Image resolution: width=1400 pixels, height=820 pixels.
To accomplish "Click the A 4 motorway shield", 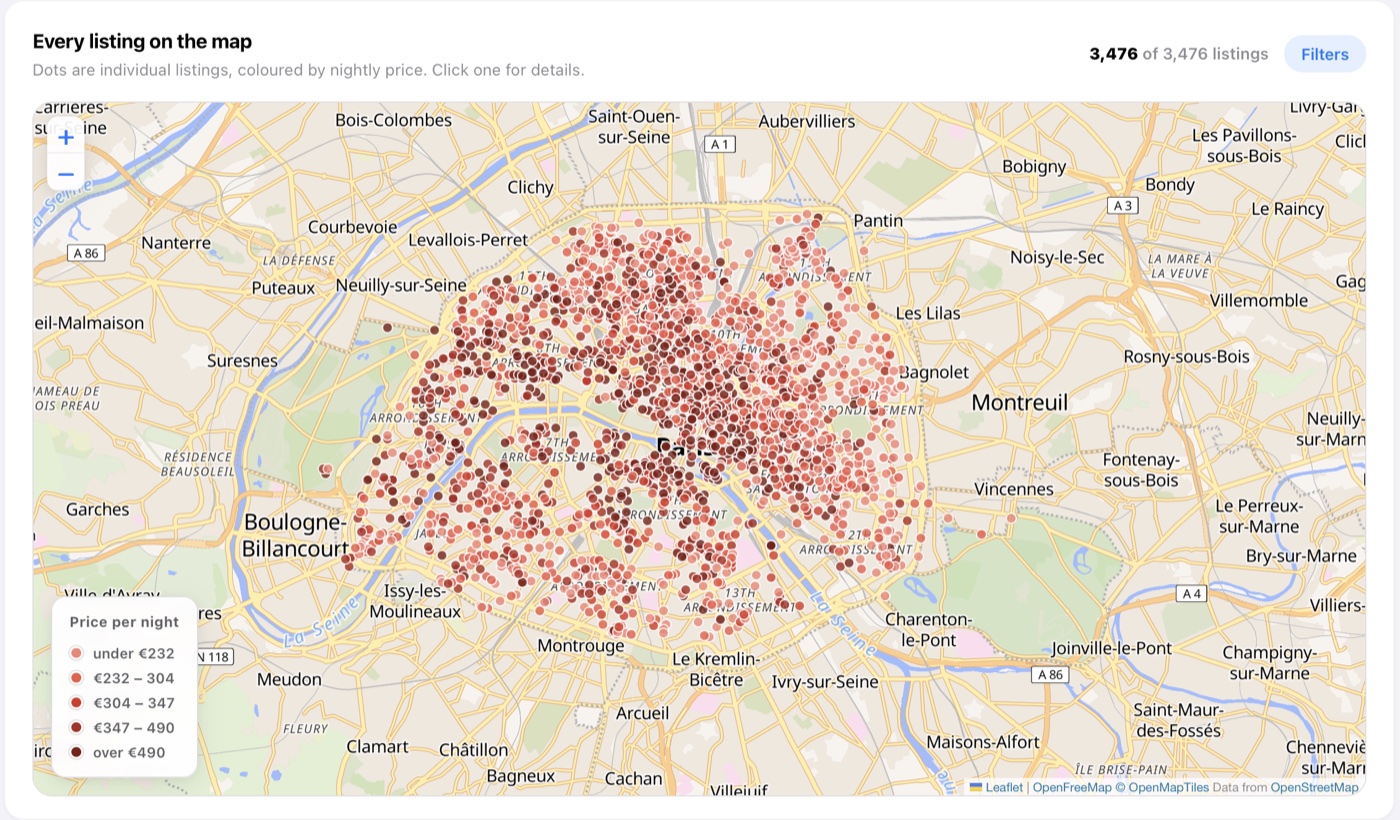I will (1192, 594).
